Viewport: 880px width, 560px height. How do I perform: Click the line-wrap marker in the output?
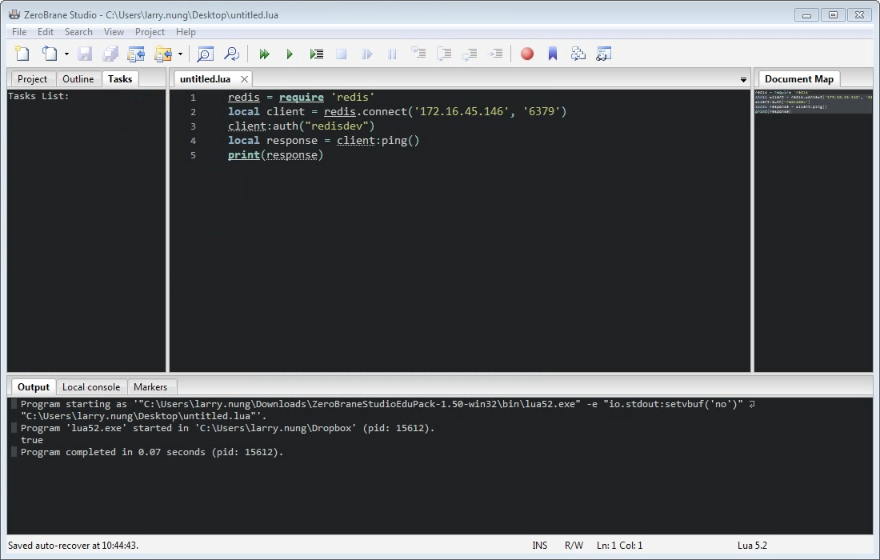point(752,404)
